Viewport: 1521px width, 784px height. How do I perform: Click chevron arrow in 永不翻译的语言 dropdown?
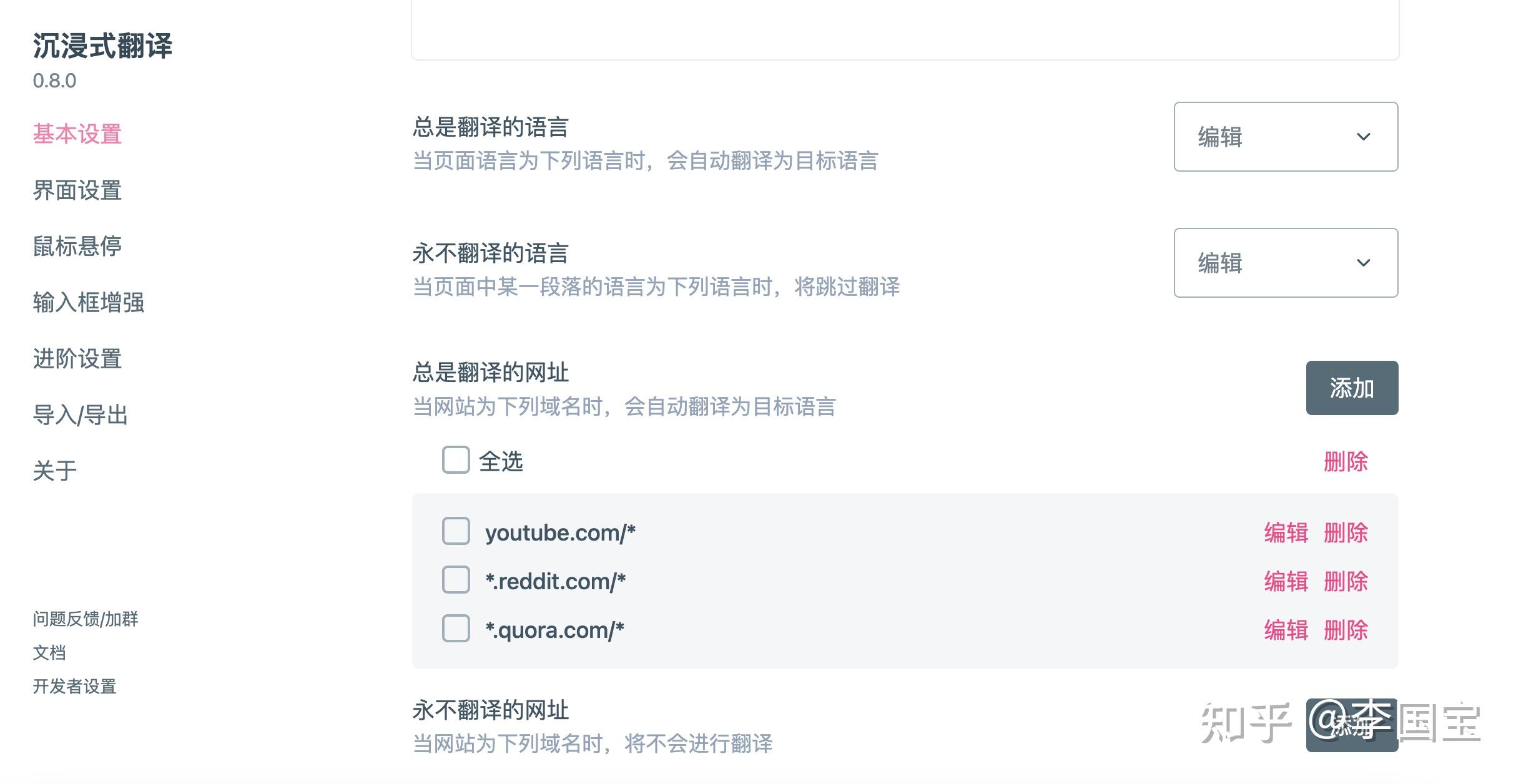[x=1363, y=263]
